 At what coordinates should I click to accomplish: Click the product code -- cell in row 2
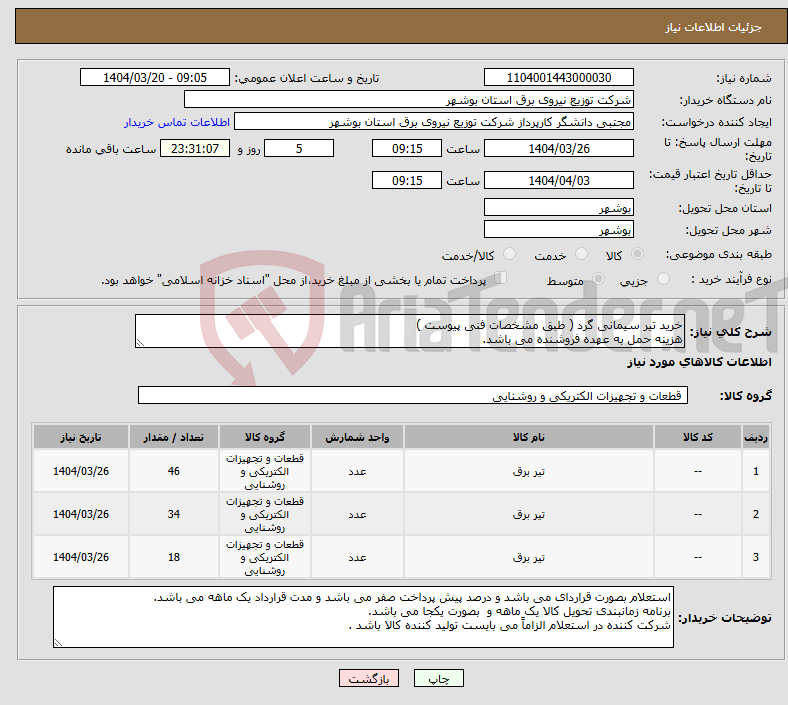pyautogui.click(x=698, y=514)
